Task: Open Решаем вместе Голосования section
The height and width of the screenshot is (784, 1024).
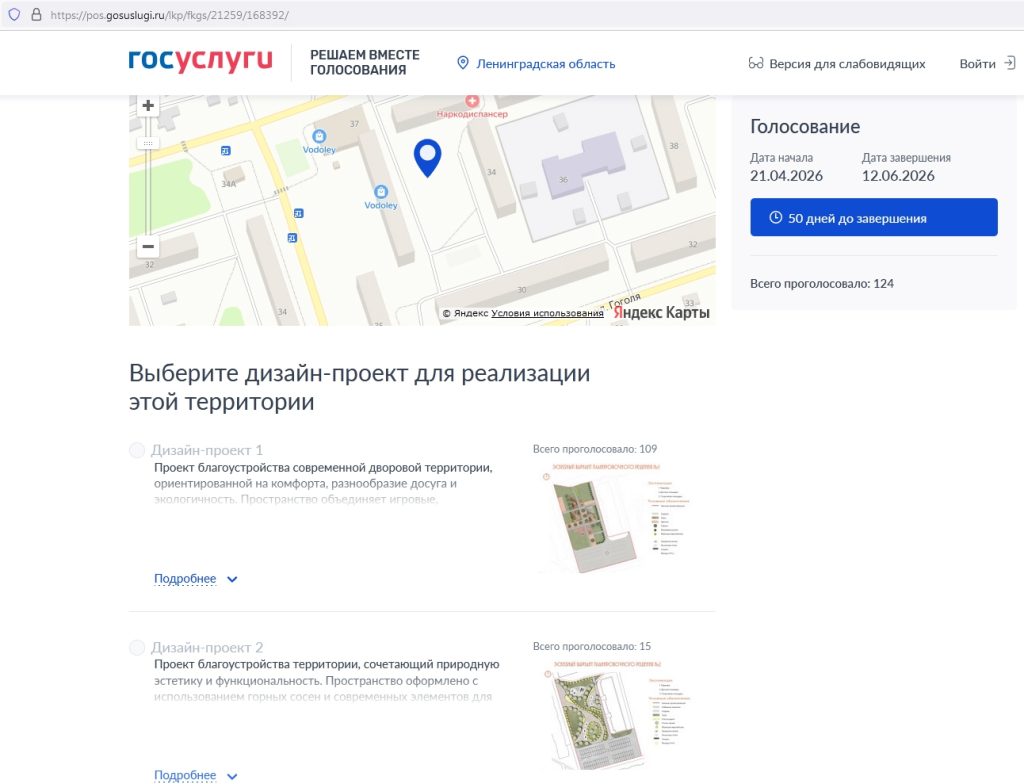Action: coord(364,62)
